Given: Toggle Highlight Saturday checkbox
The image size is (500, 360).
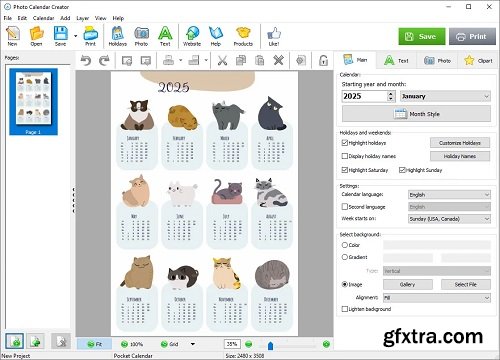Looking at the screenshot, I should (x=345, y=170).
